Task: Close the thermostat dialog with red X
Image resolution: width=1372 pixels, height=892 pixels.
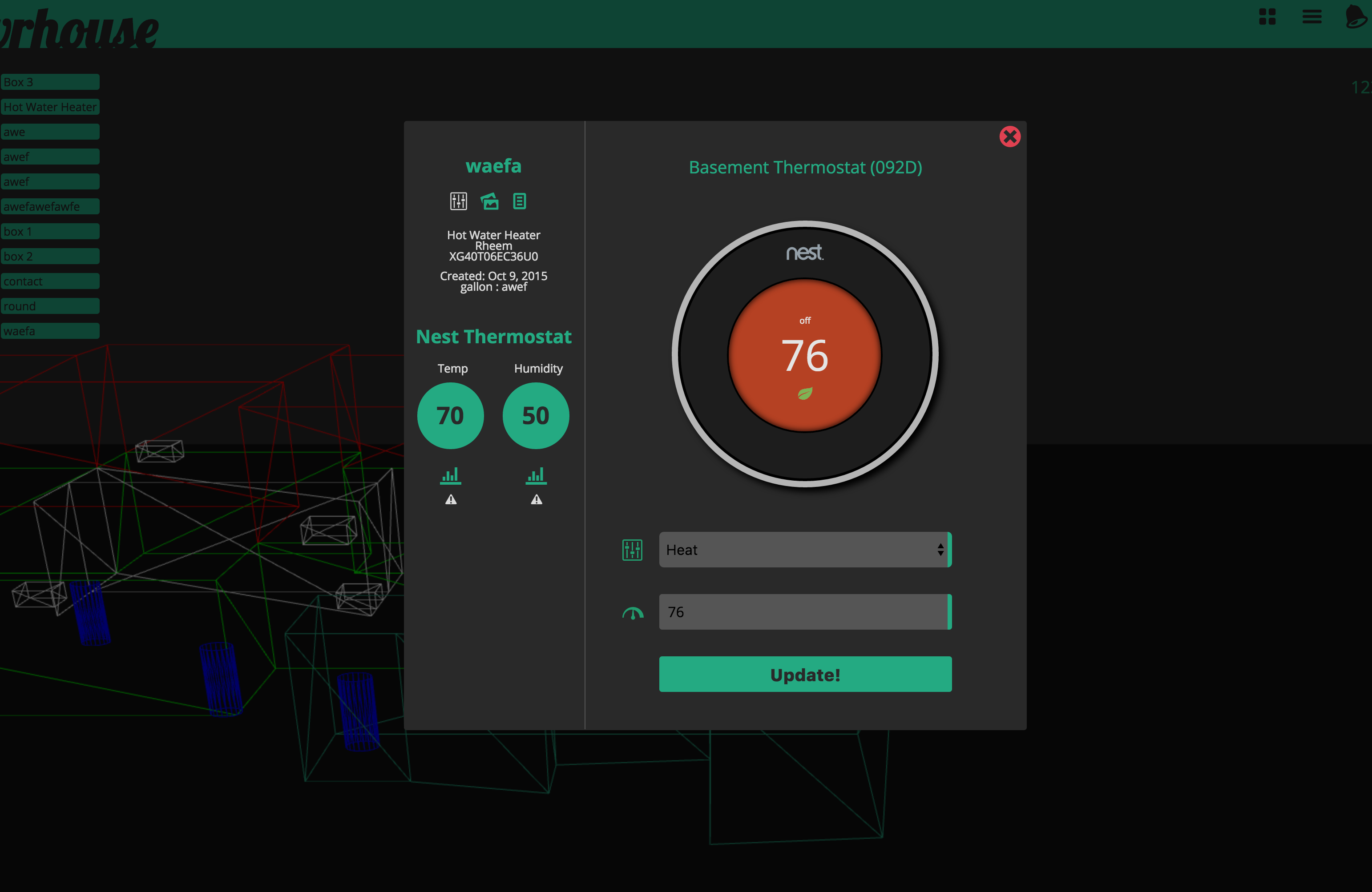Action: point(1009,137)
